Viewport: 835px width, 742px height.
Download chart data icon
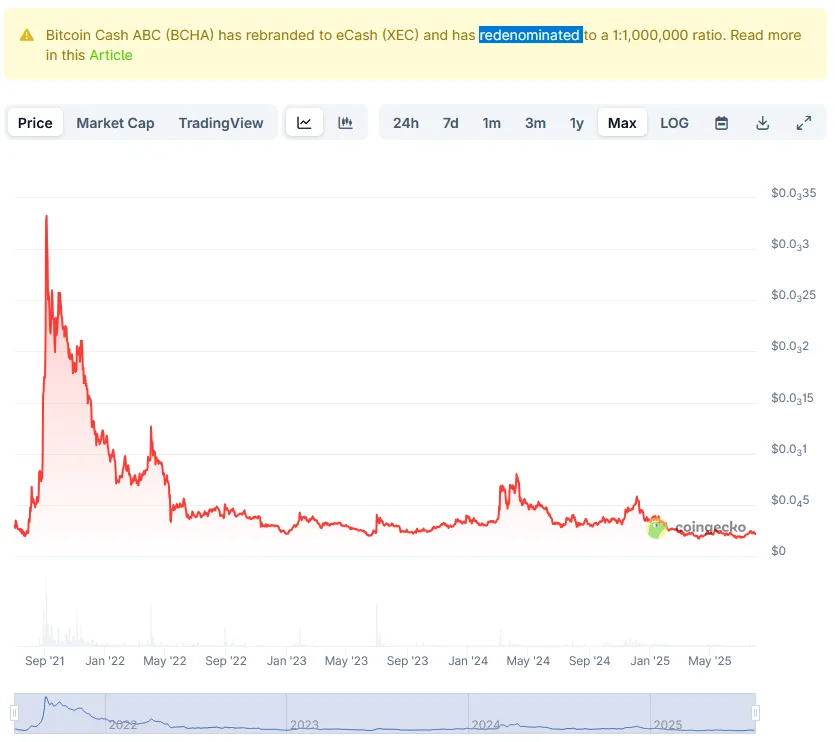(762, 123)
